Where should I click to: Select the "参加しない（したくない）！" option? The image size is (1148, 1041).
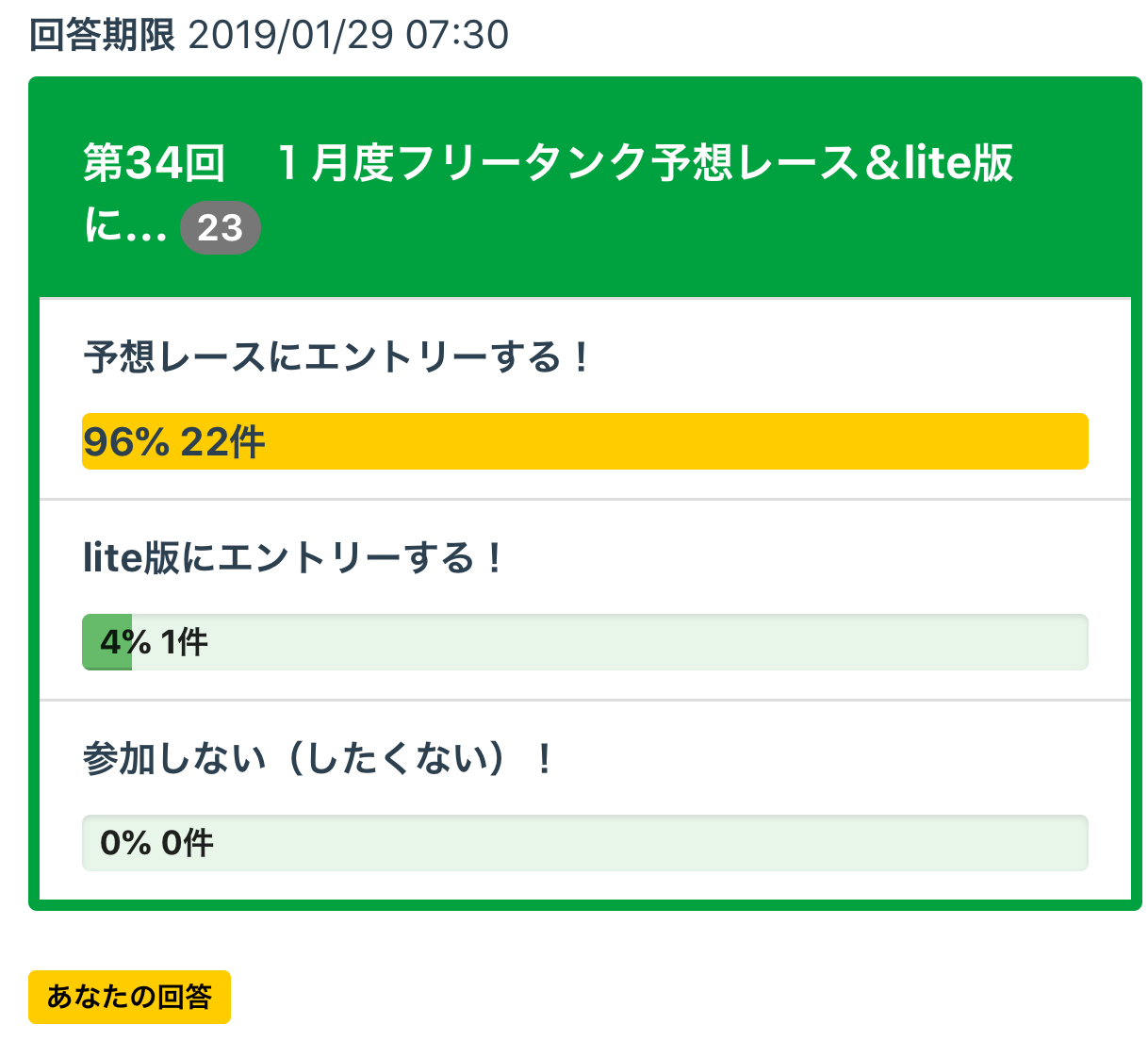click(x=319, y=759)
